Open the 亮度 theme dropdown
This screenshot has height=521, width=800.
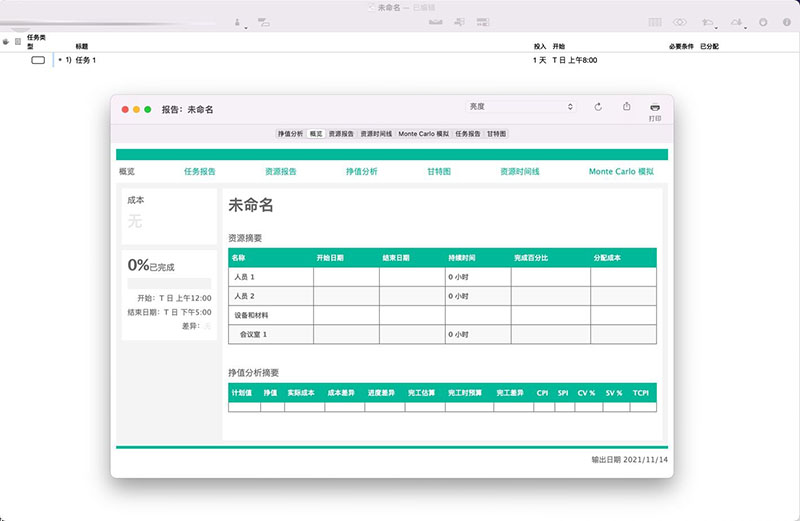point(521,107)
